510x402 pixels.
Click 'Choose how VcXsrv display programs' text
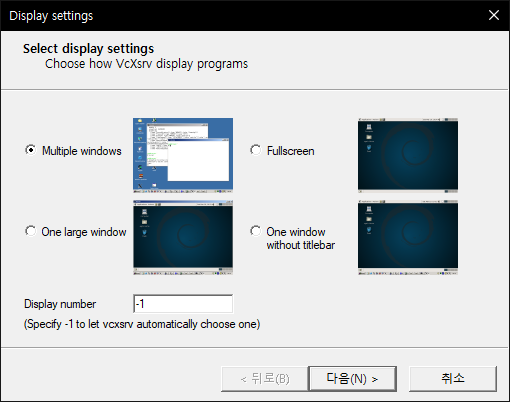pyautogui.click(x=146, y=64)
